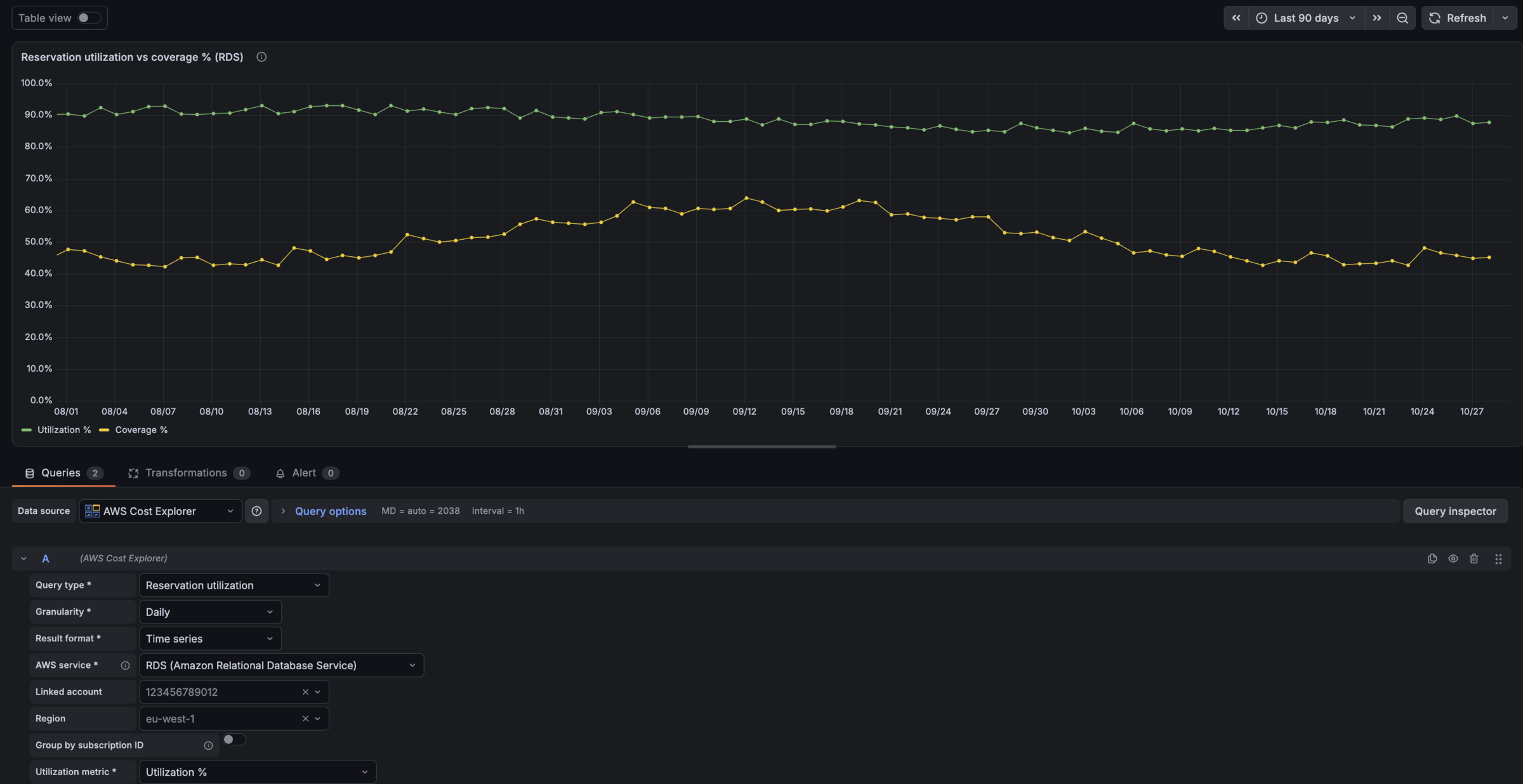
Task: Shift time range forward with double-right arrows
Action: pos(1376,18)
